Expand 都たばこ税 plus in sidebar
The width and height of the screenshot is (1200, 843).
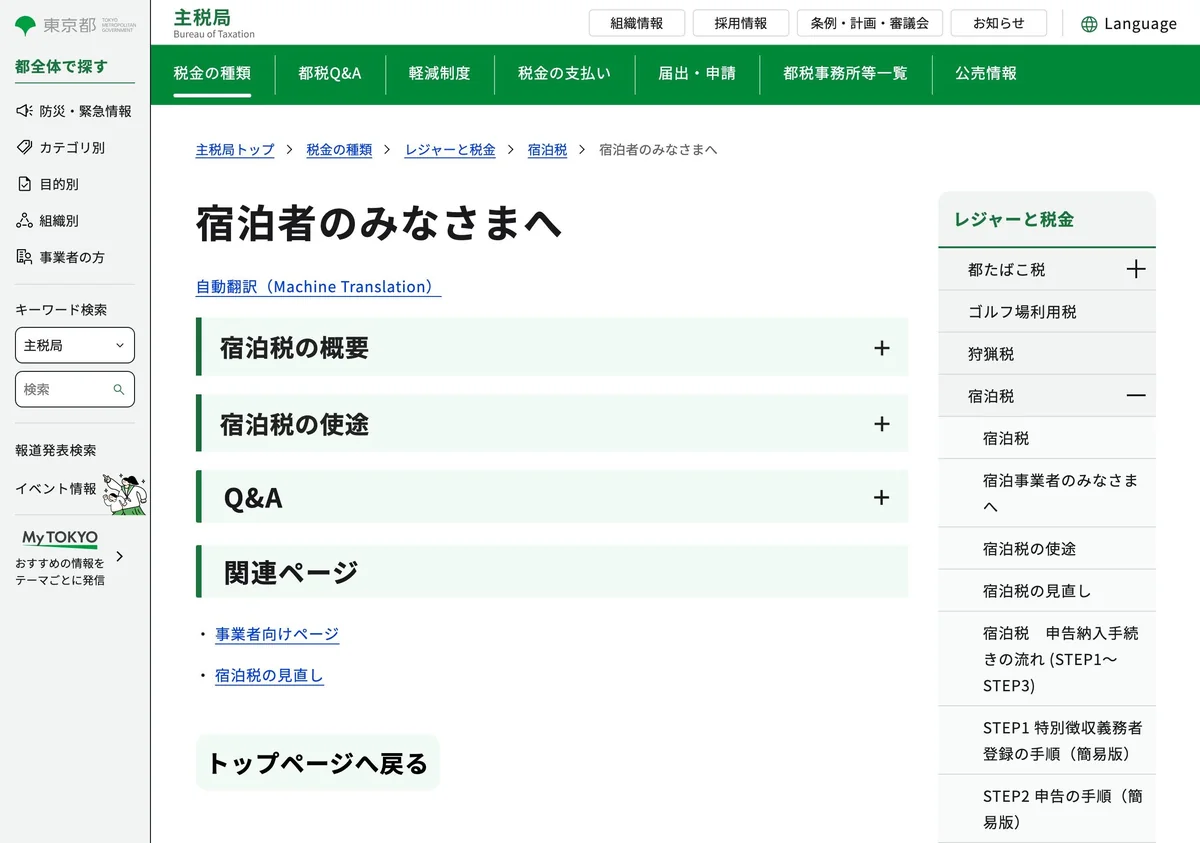point(1135,269)
